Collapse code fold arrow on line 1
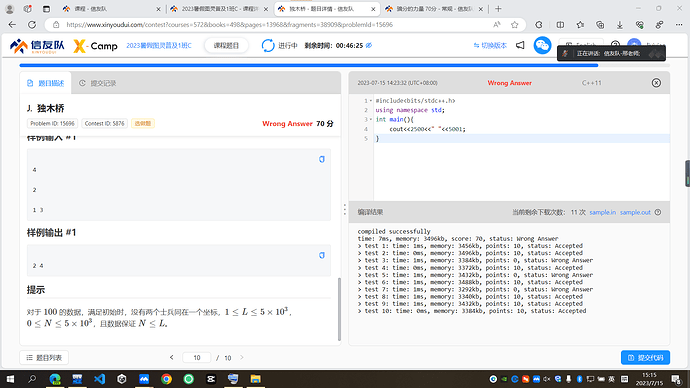 [371, 101]
